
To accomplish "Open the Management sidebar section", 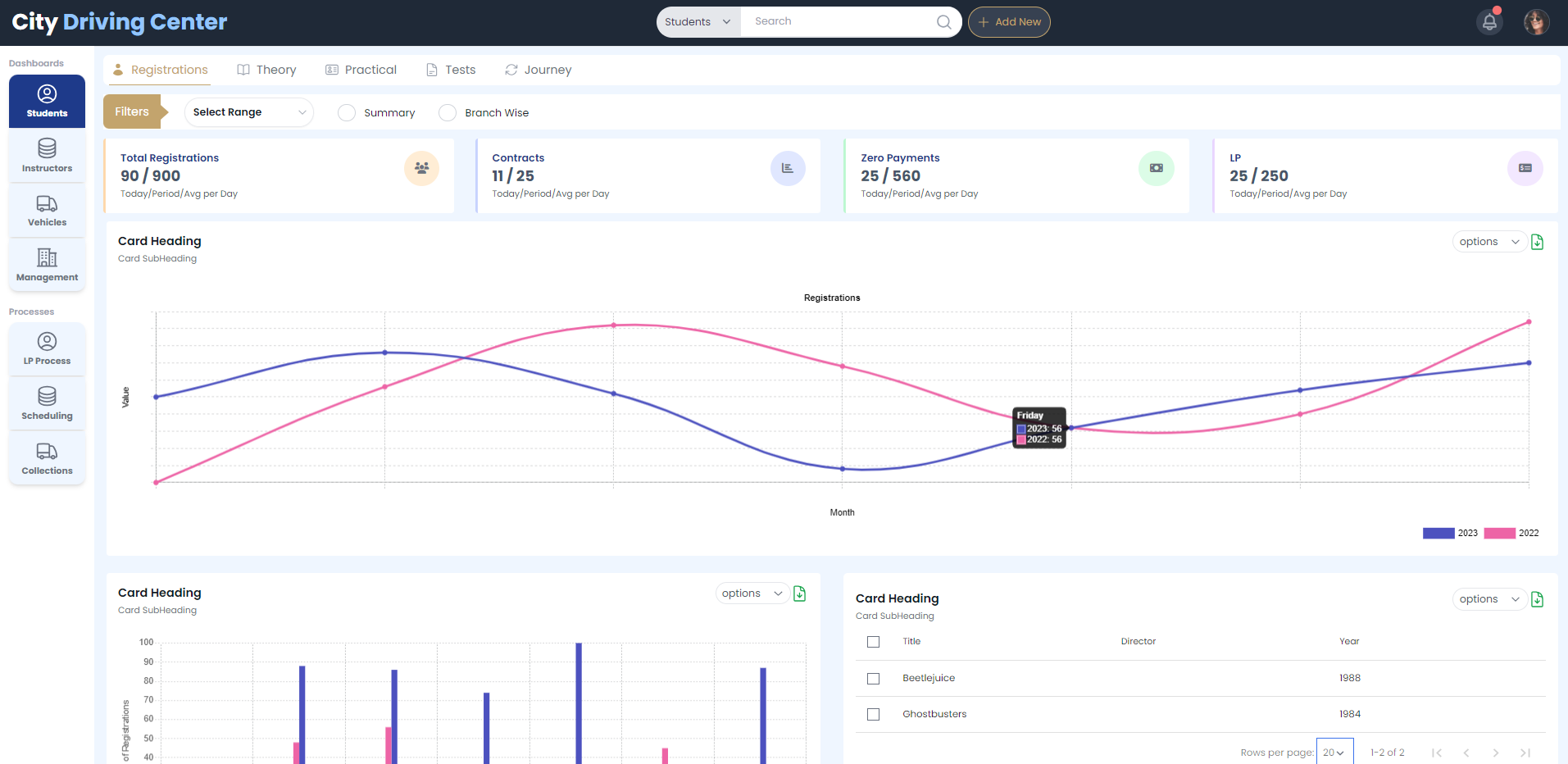I will click(x=47, y=266).
